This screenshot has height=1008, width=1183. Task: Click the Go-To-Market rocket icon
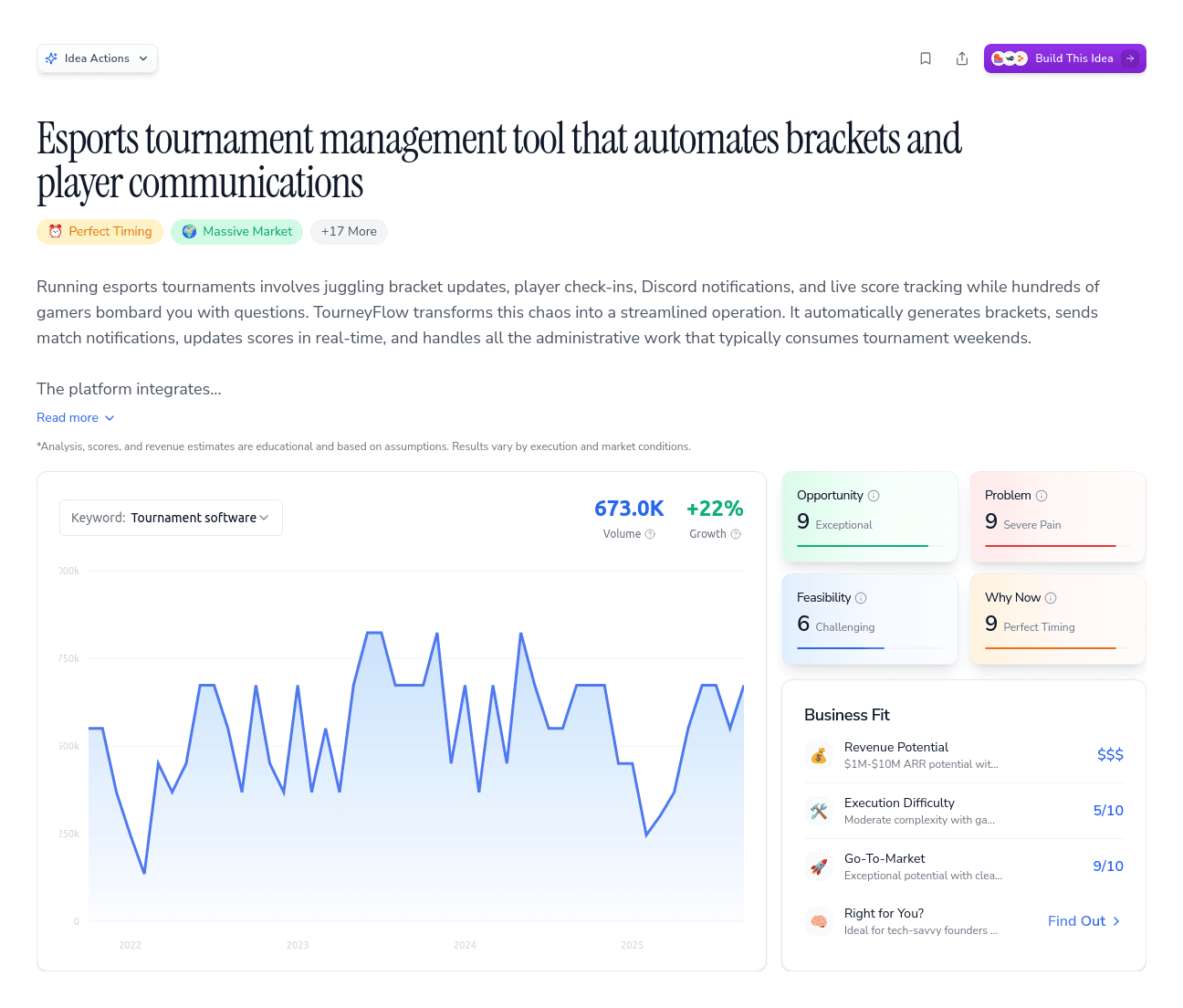819,866
